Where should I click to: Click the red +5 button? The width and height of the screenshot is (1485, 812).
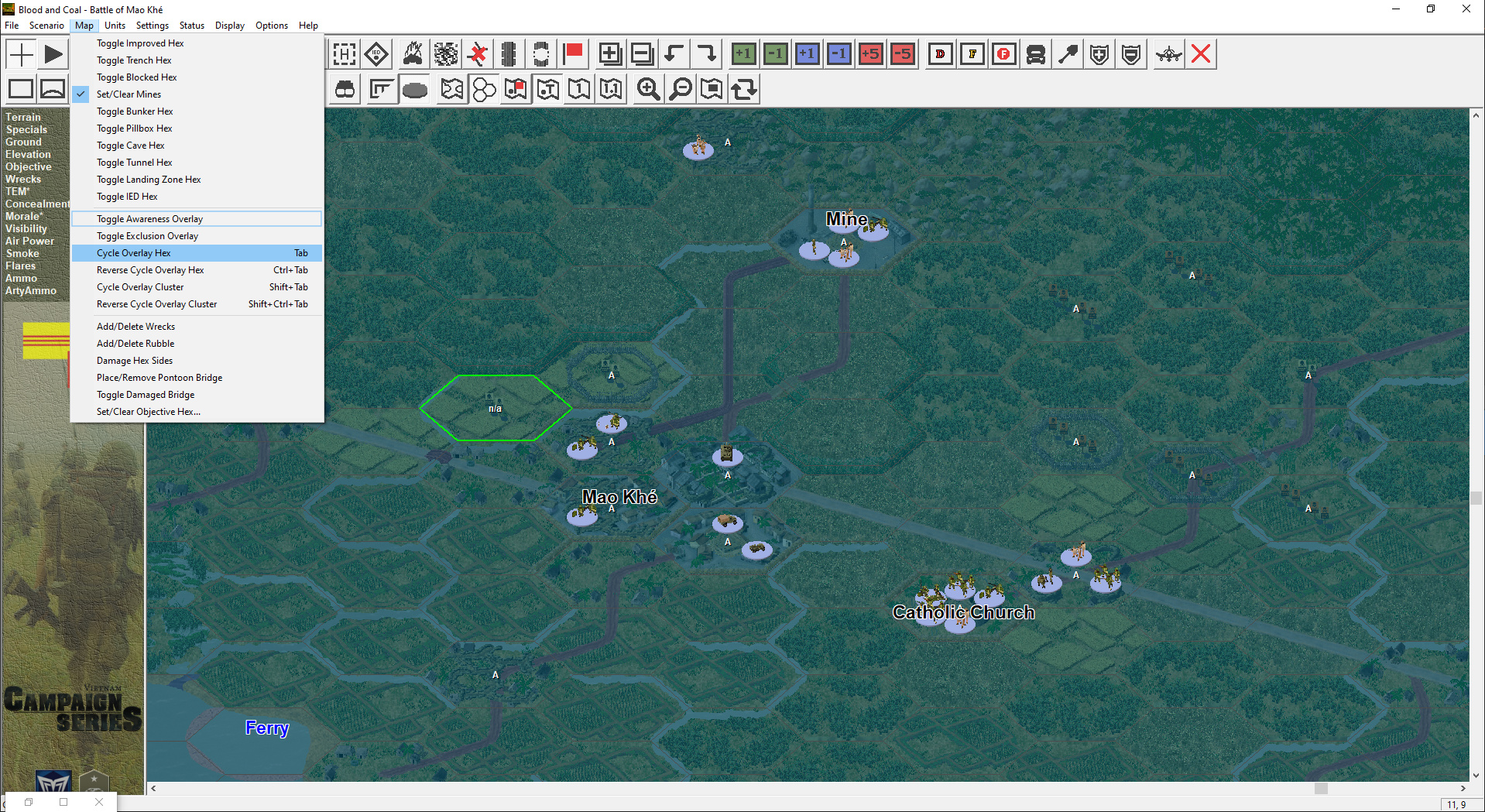(x=871, y=54)
